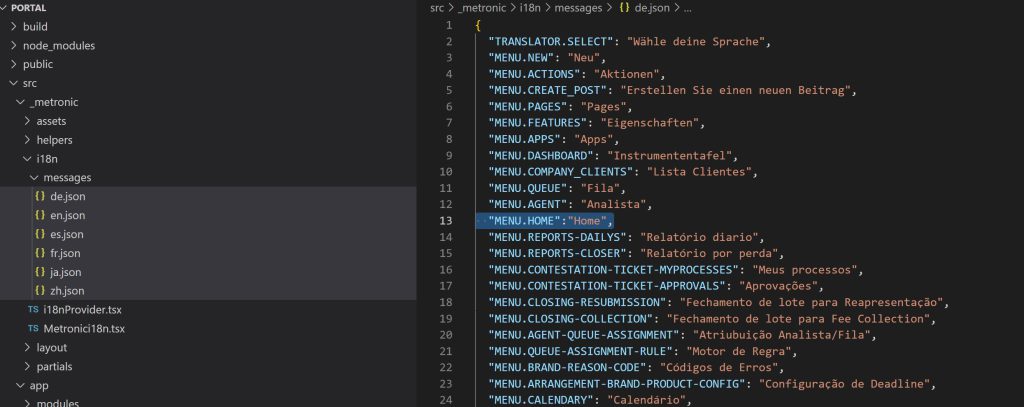Click the "MENU.CLOSING-RESUBMISSION" key
This screenshot has width=1024, height=407.
tap(577, 302)
